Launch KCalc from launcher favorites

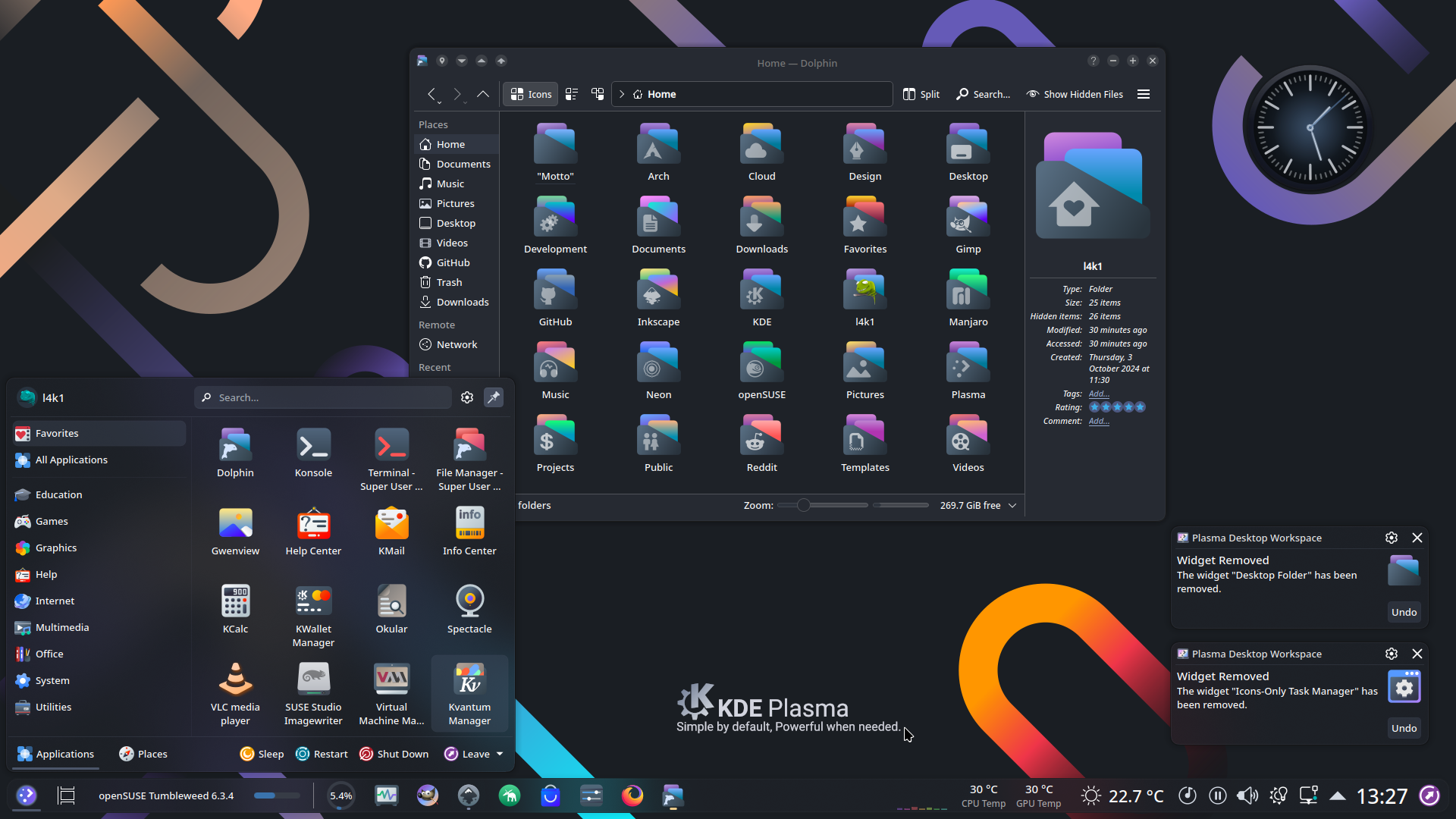[x=235, y=609]
